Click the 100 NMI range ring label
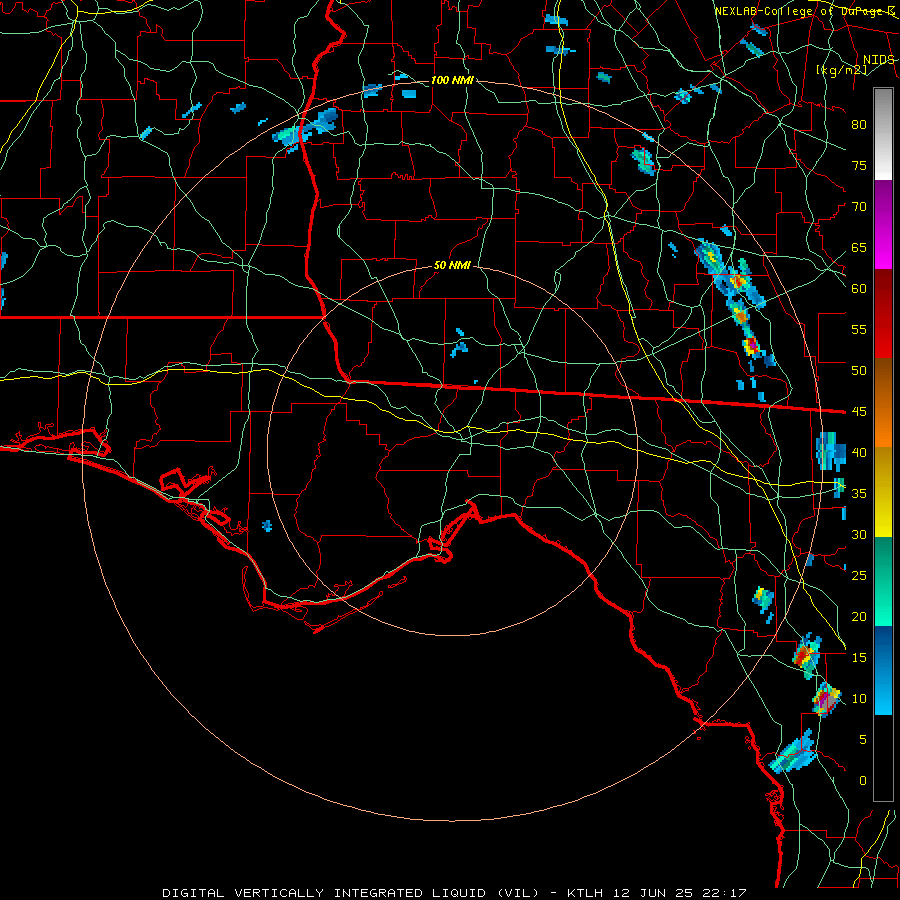900x900 pixels. (x=452, y=81)
